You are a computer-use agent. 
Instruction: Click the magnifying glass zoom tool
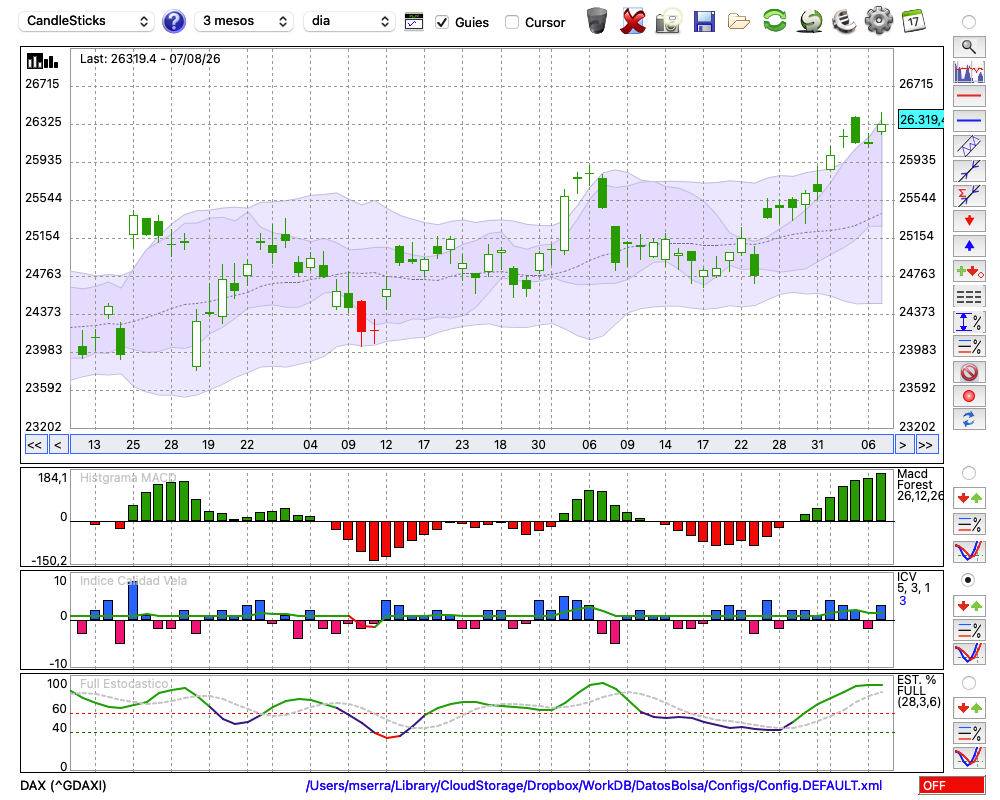(969, 47)
